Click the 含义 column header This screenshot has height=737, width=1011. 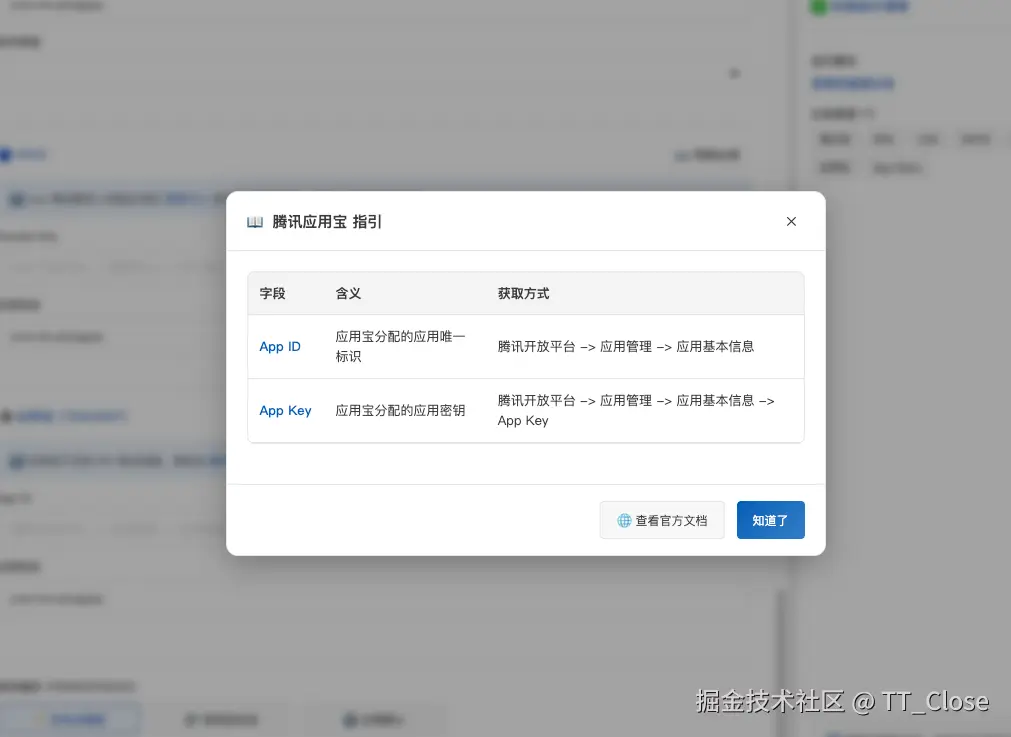click(348, 293)
